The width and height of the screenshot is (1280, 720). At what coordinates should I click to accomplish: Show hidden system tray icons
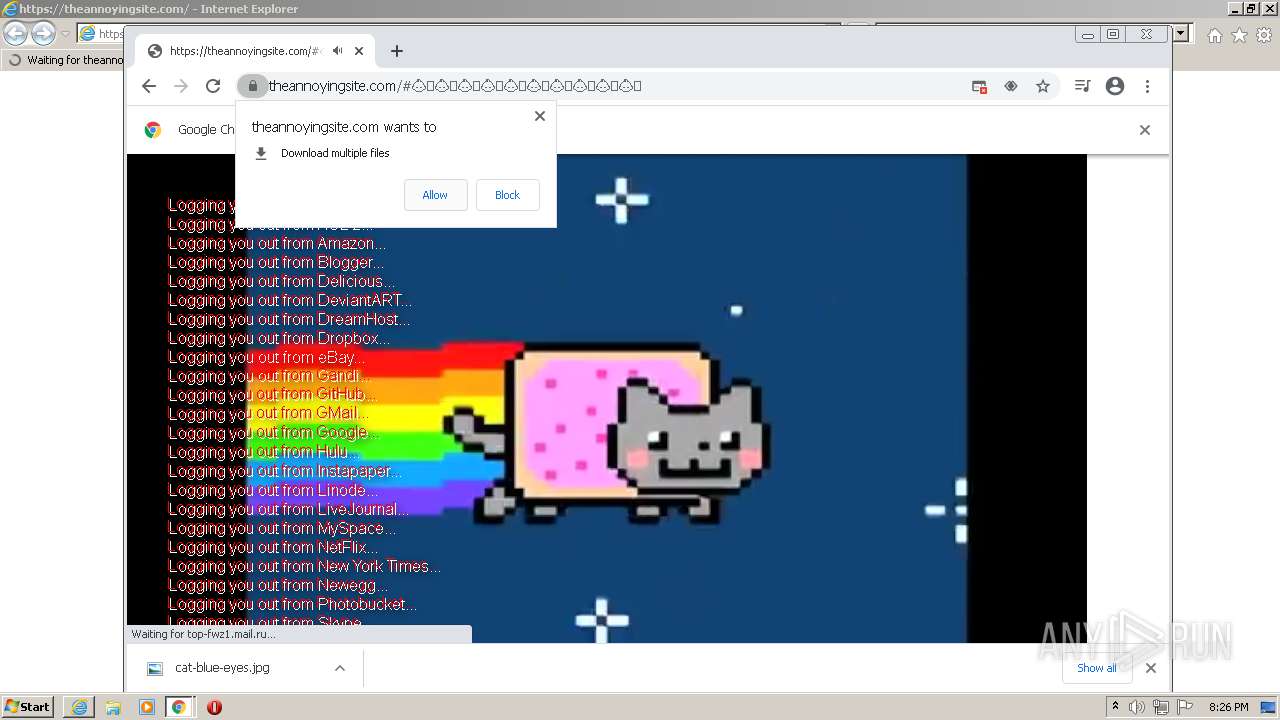point(1116,707)
